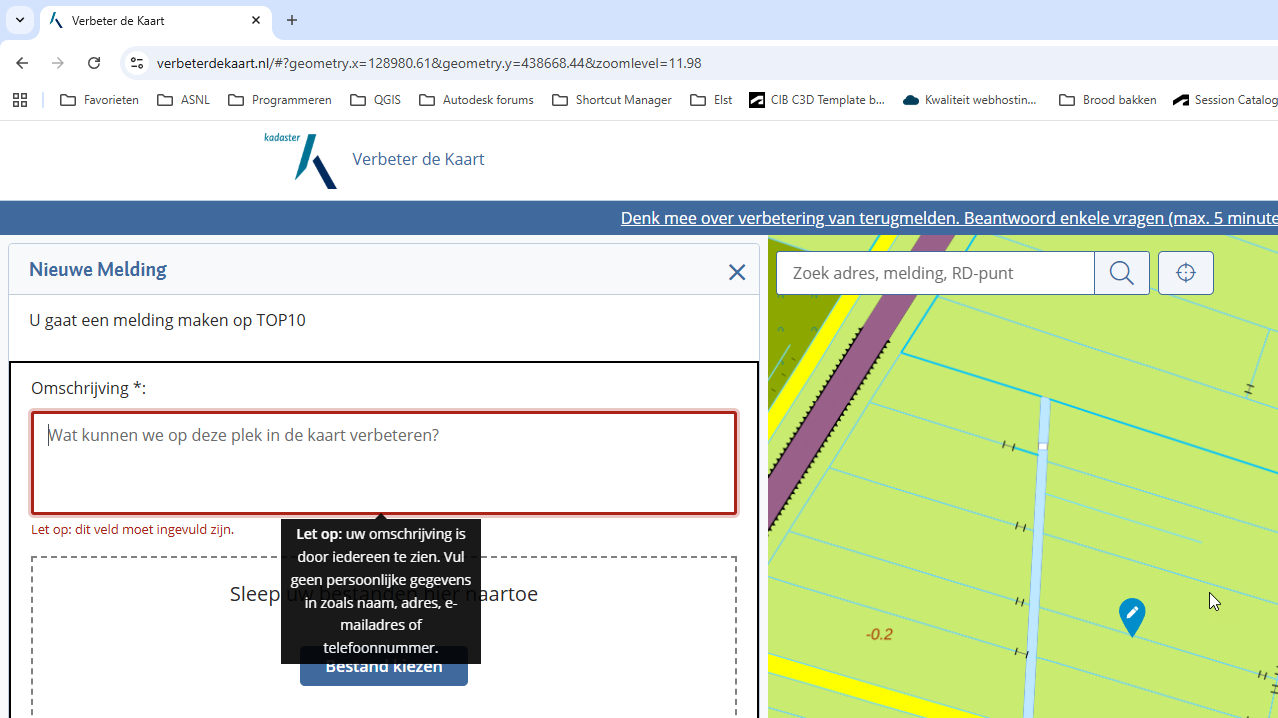Reload the page with refresh icon
This screenshot has width=1278, height=718.
pyautogui.click(x=94, y=63)
